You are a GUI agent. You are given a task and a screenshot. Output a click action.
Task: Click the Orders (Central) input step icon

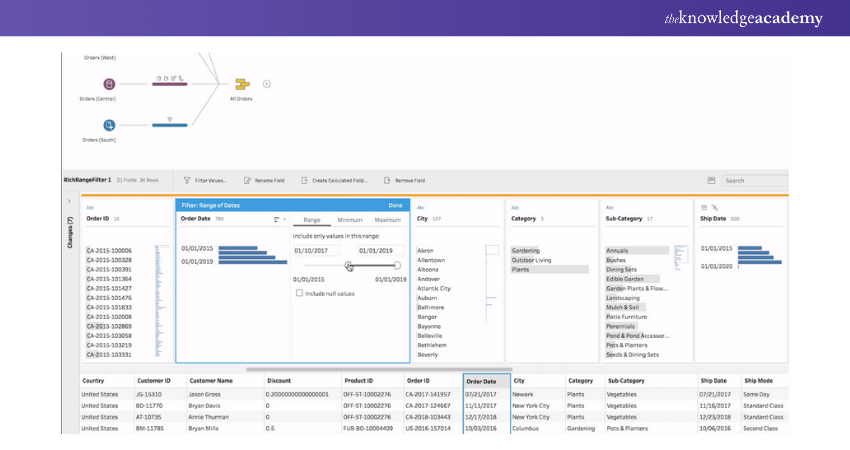109,84
